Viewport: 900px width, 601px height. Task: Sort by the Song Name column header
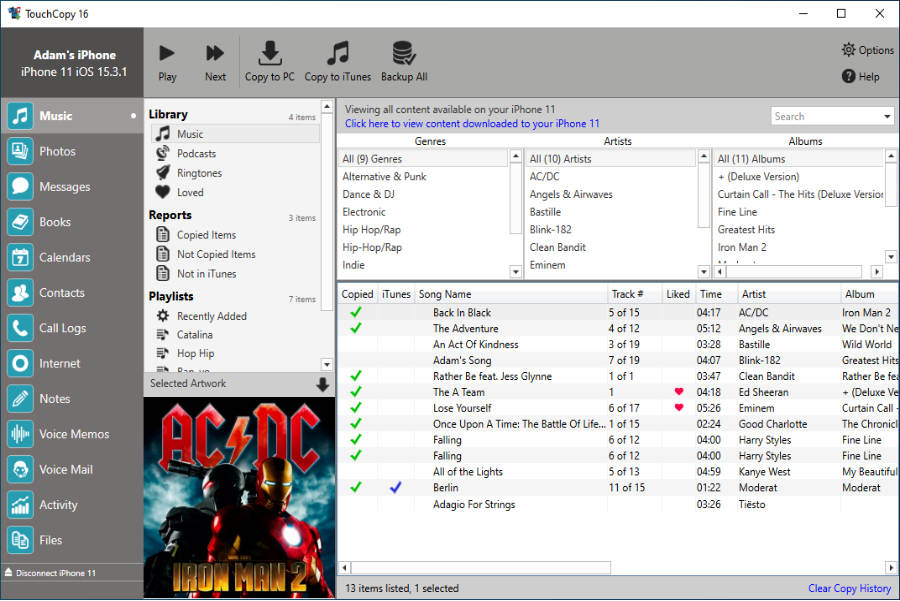click(x=511, y=294)
